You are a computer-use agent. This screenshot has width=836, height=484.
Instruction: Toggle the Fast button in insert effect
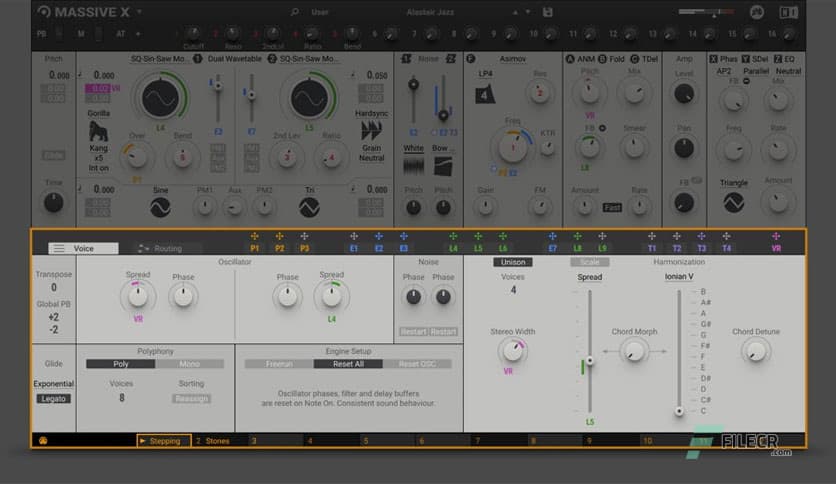pyautogui.click(x=612, y=207)
